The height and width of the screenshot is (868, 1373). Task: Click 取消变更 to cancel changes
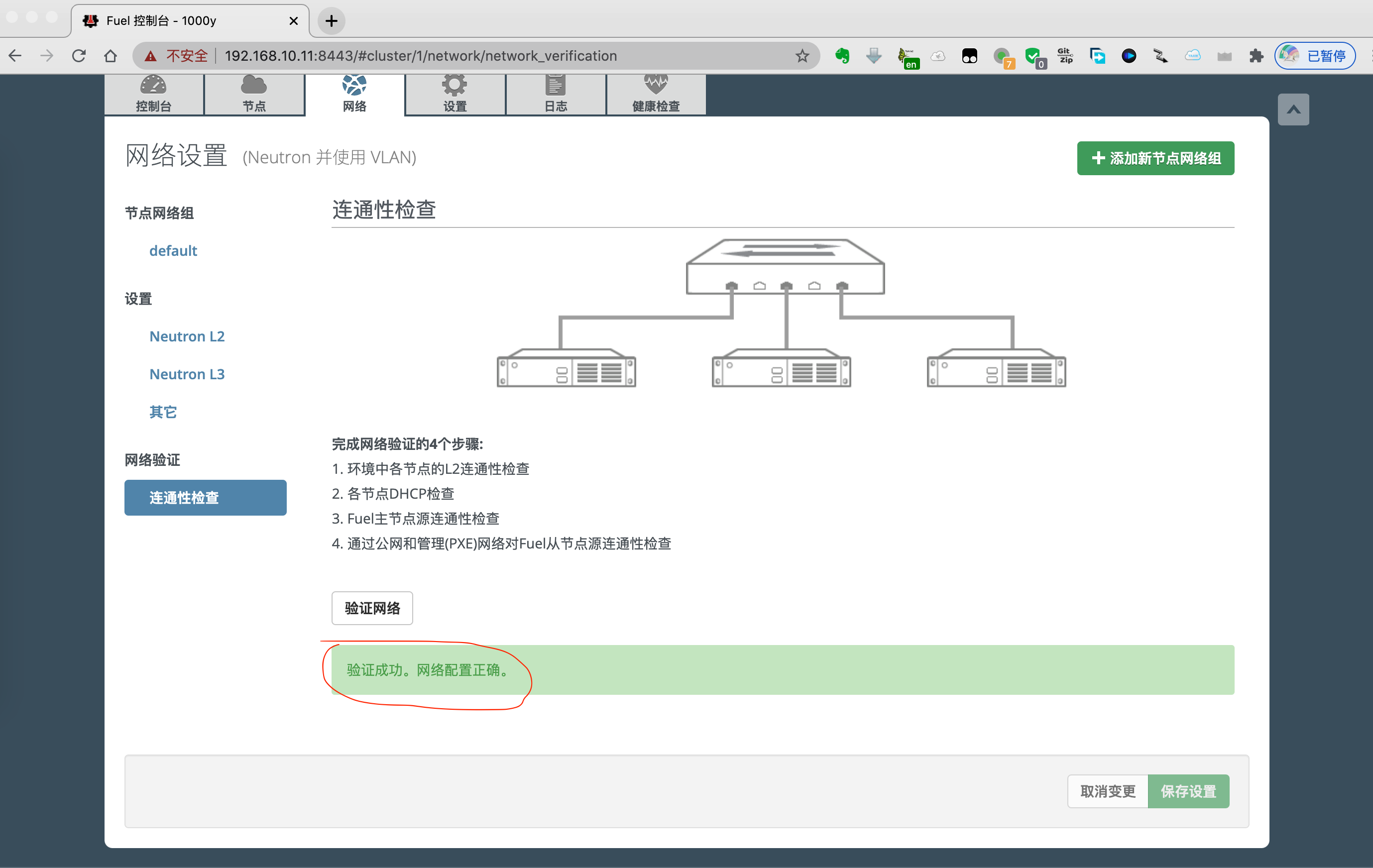[x=1108, y=791]
